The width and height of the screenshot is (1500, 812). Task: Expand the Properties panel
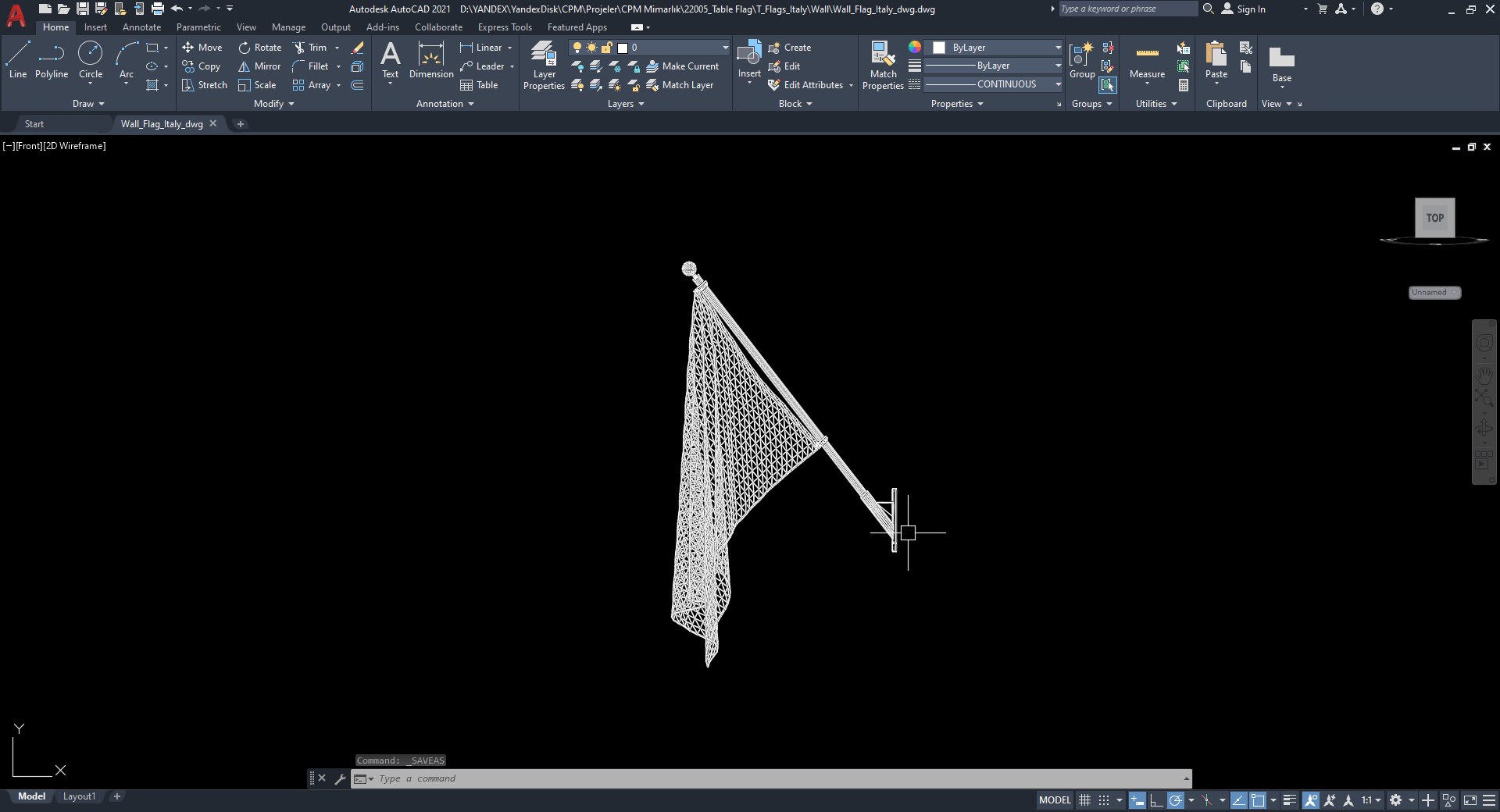957,104
